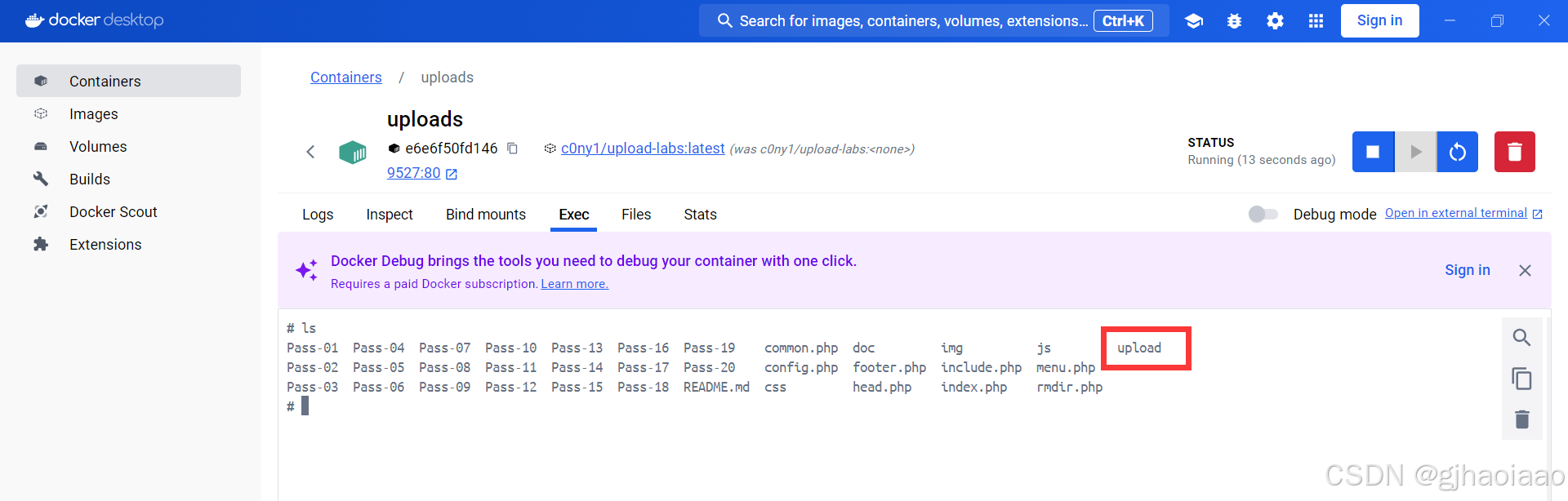Click 'common.php' in the terminal listing

tap(801, 348)
